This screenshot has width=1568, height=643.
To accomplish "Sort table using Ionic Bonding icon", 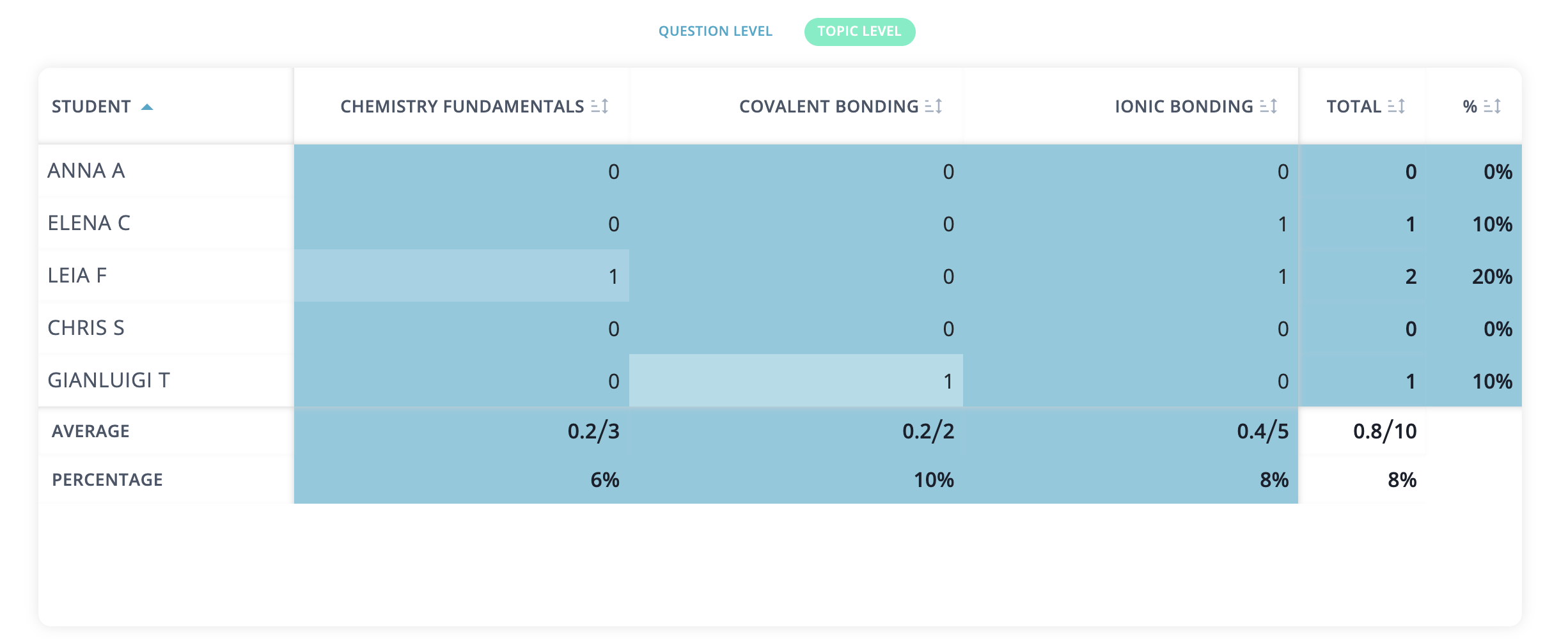I will click(x=1269, y=106).
